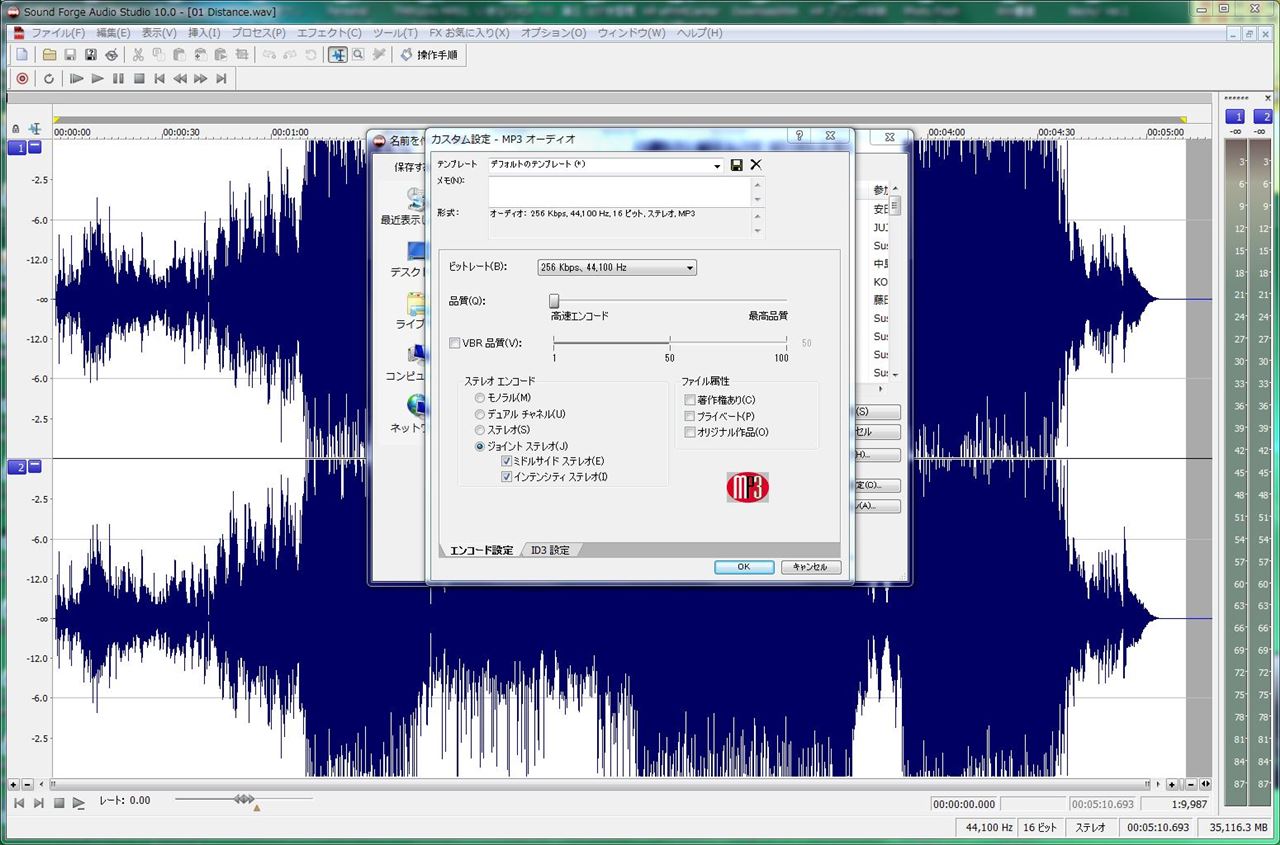
Task: Check the 著作権あり(C) checkbox
Action: 690,400
